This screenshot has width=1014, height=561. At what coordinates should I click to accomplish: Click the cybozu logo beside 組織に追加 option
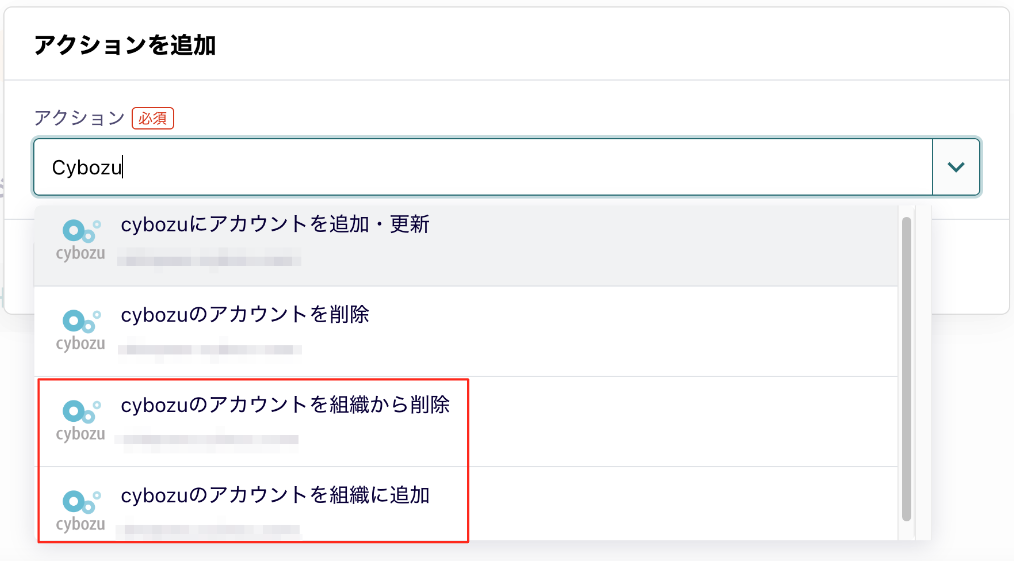(81, 510)
